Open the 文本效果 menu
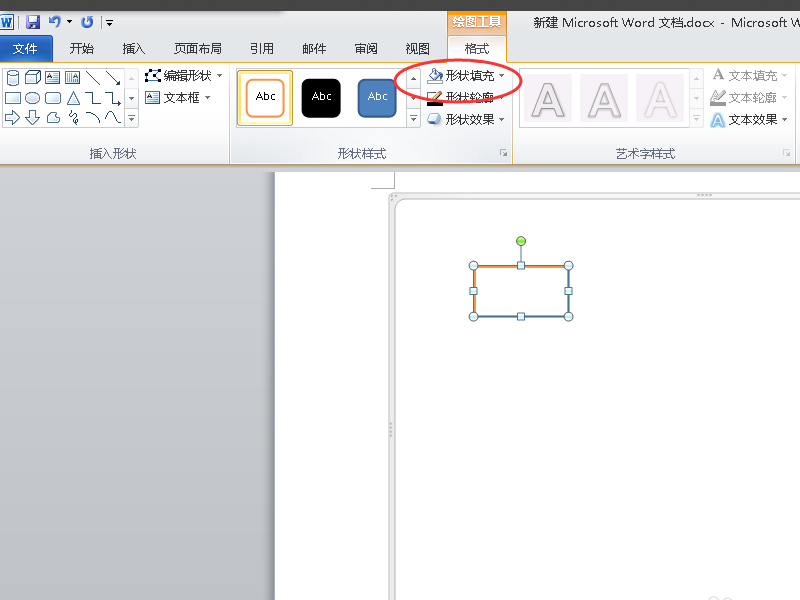Screen dimensions: 800x600 [749, 120]
